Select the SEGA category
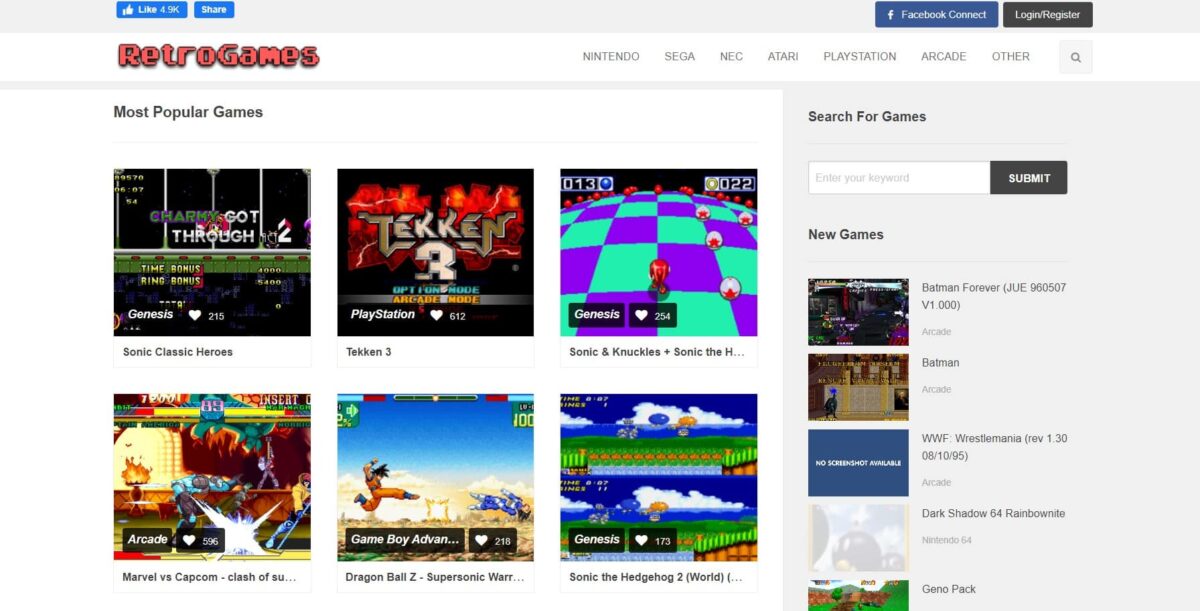 coord(679,57)
